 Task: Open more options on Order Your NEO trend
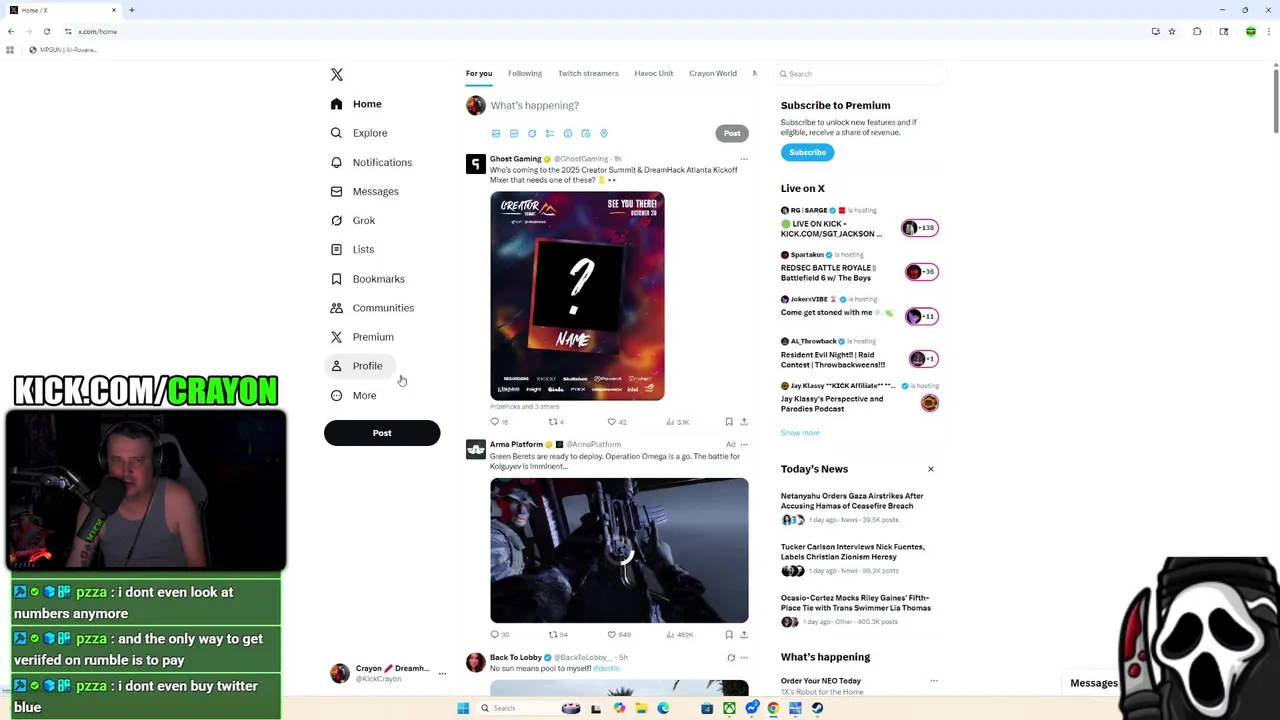click(934, 681)
